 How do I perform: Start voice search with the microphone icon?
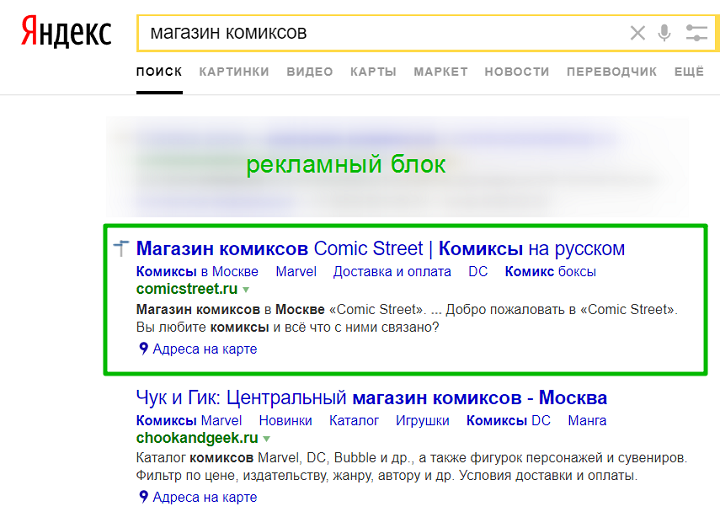(x=664, y=33)
